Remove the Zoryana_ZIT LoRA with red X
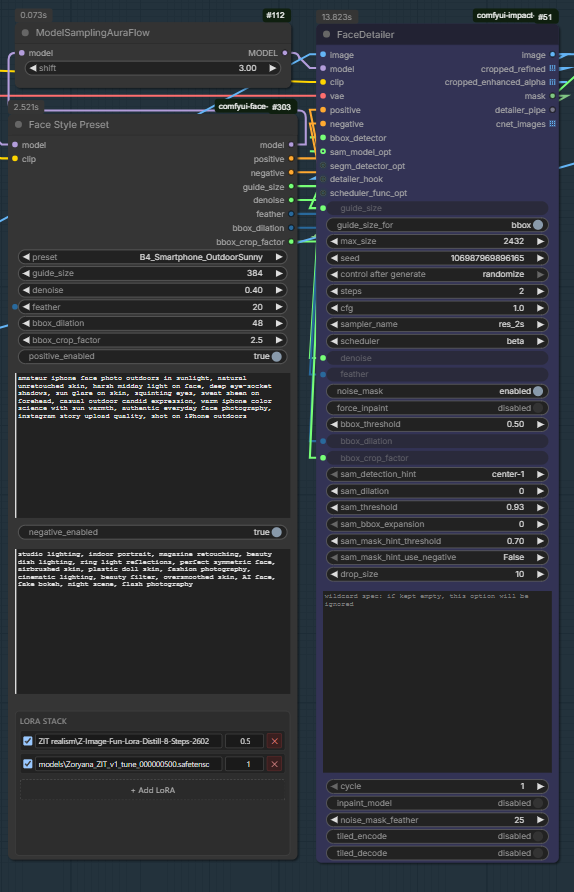 [275, 764]
